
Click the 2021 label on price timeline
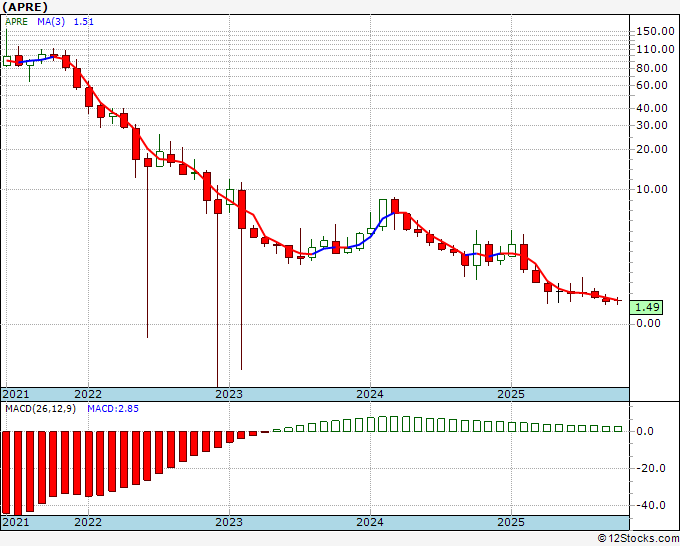(x=16, y=394)
